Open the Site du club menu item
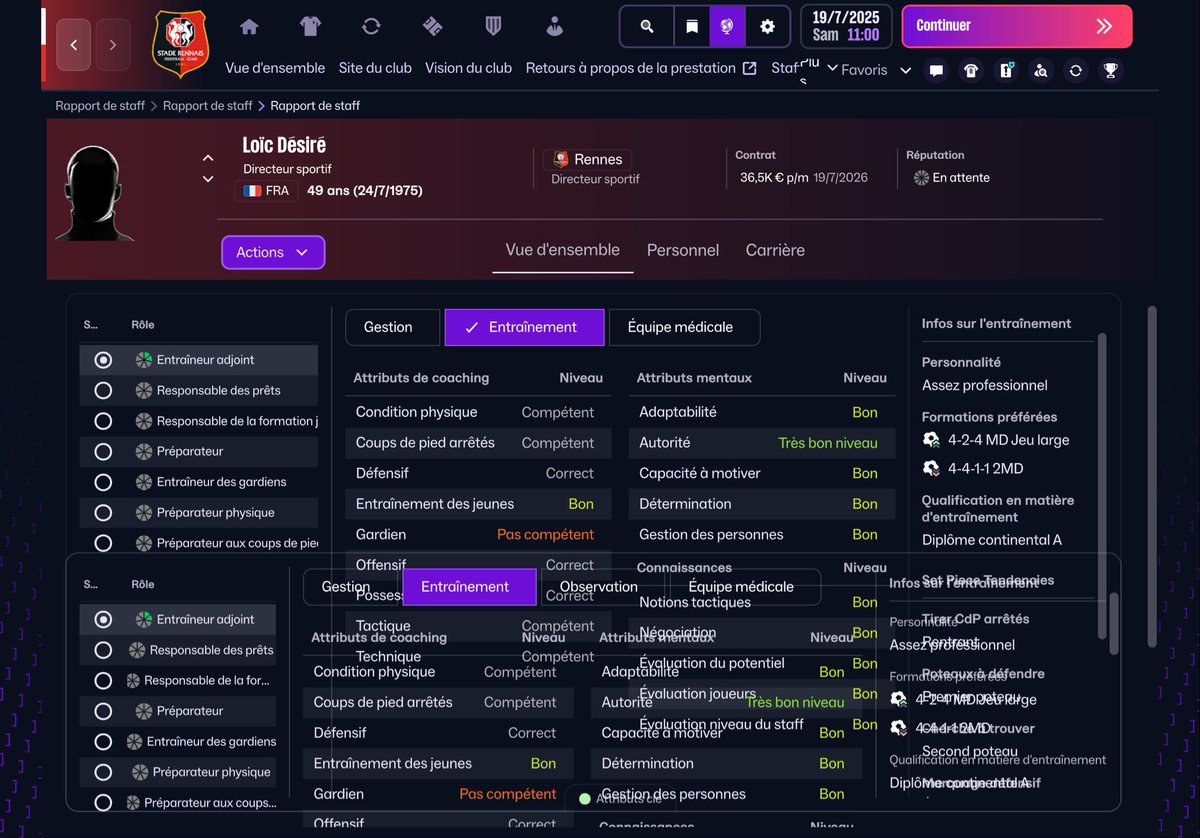1200x838 pixels. click(375, 68)
